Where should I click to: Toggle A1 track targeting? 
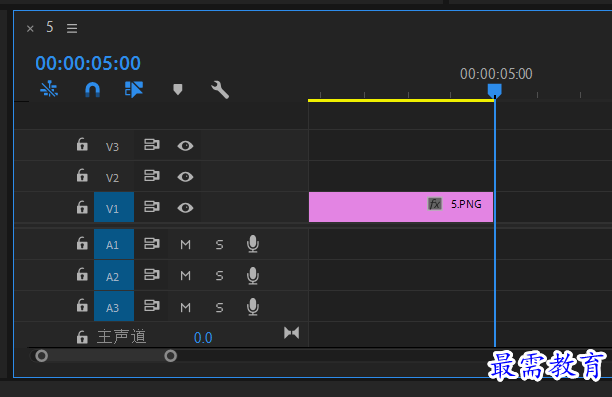[114, 244]
